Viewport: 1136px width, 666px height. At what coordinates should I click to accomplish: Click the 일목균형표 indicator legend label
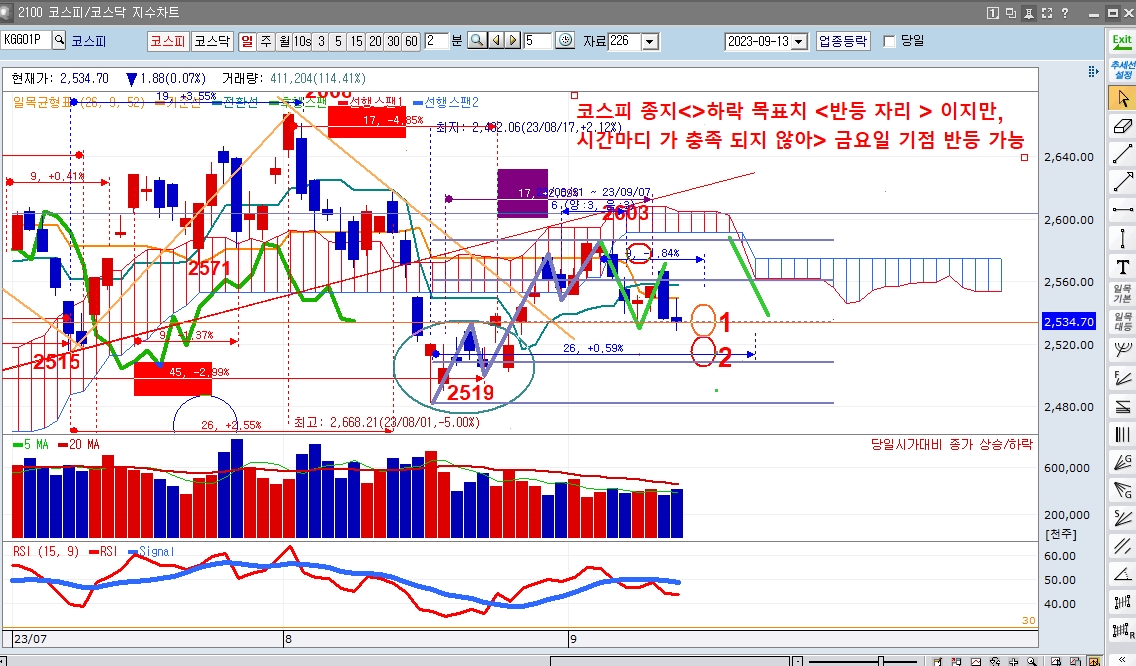42,103
